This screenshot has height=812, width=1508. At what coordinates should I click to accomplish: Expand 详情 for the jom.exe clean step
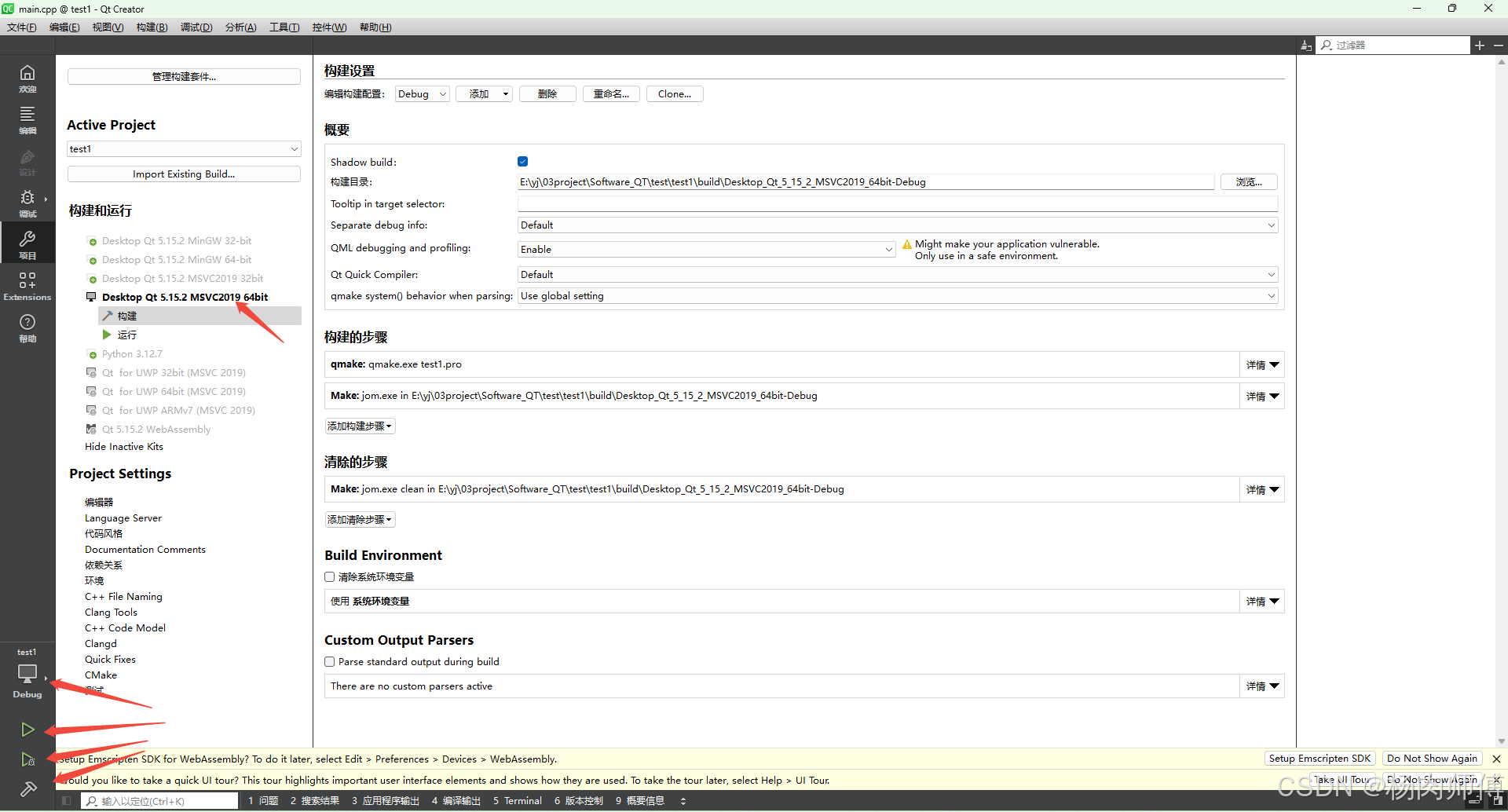(1262, 489)
